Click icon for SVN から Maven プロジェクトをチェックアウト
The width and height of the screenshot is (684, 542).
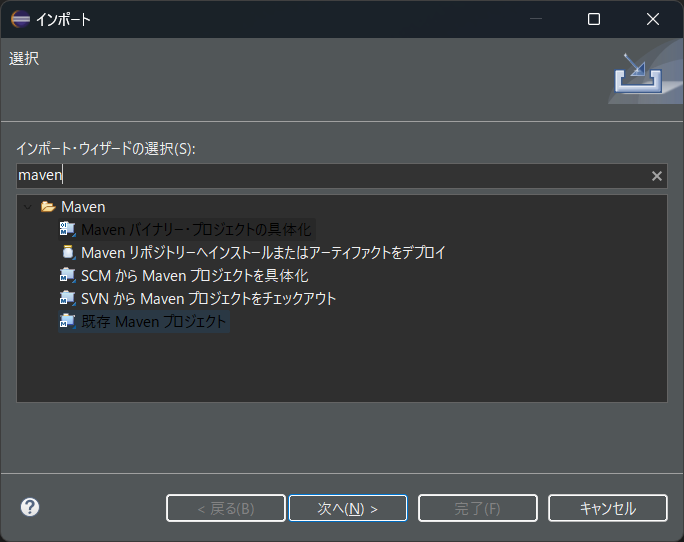coord(67,298)
